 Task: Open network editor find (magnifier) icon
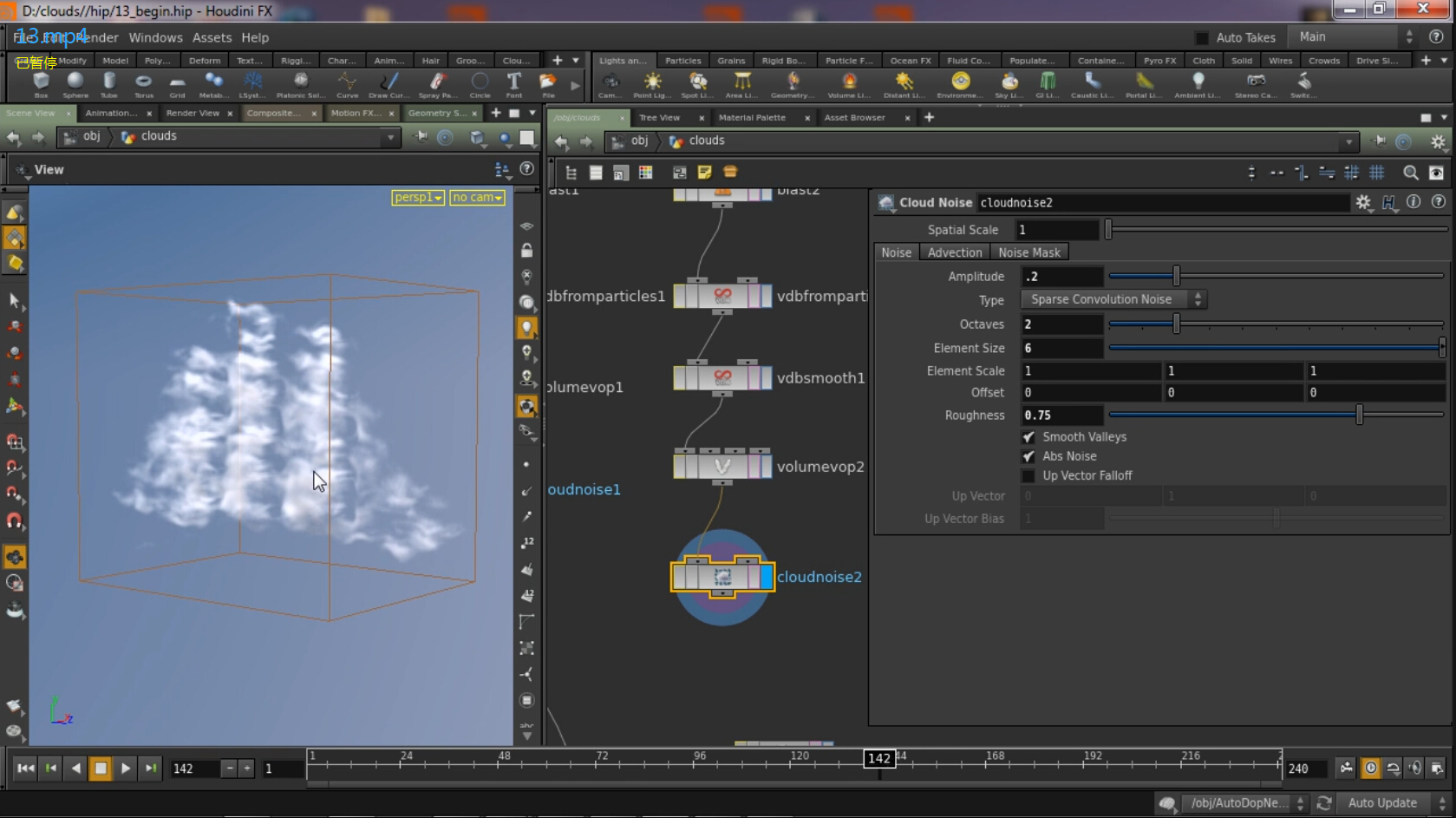coord(1411,173)
